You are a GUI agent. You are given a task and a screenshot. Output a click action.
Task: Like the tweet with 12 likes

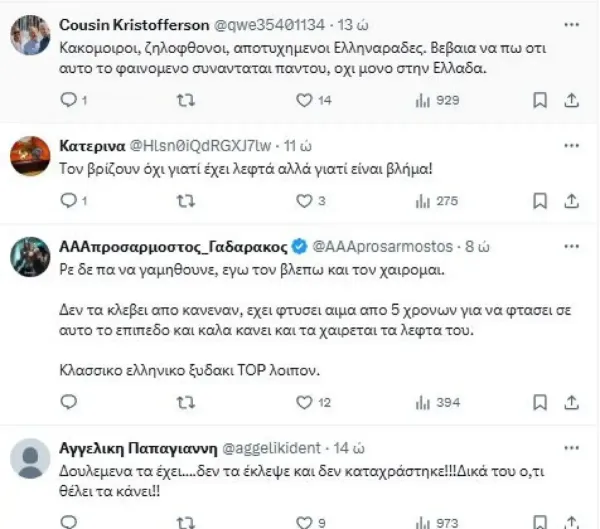pyautogui.click(x=306, y=402)
